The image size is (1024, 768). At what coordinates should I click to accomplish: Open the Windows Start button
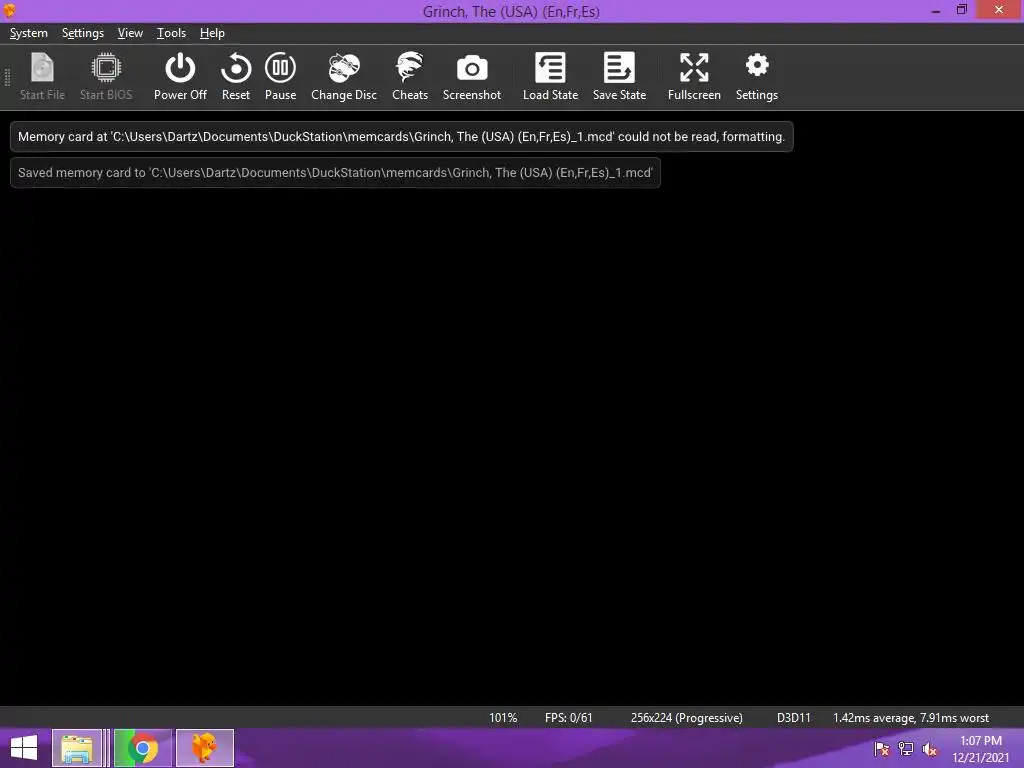pos(24,748)
